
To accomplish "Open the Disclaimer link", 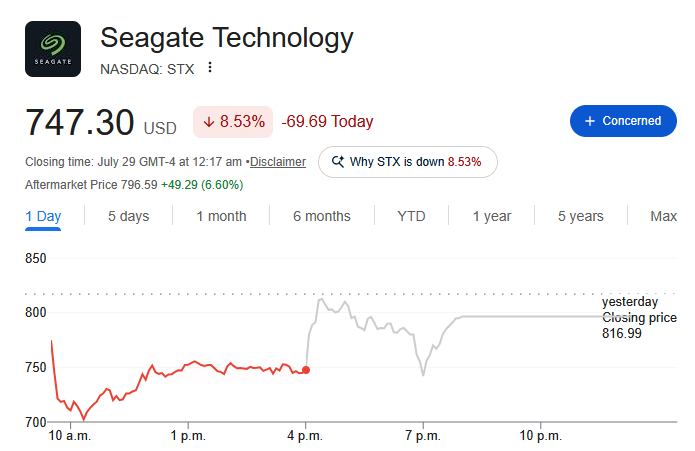I will (x=278, y=162).
